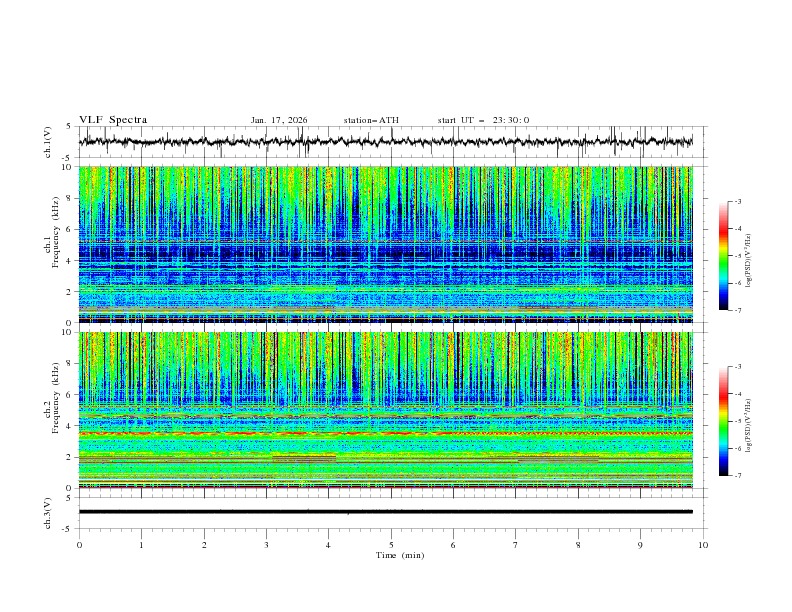Click the ch.1 waveform trace plot

tap(386, 142)
